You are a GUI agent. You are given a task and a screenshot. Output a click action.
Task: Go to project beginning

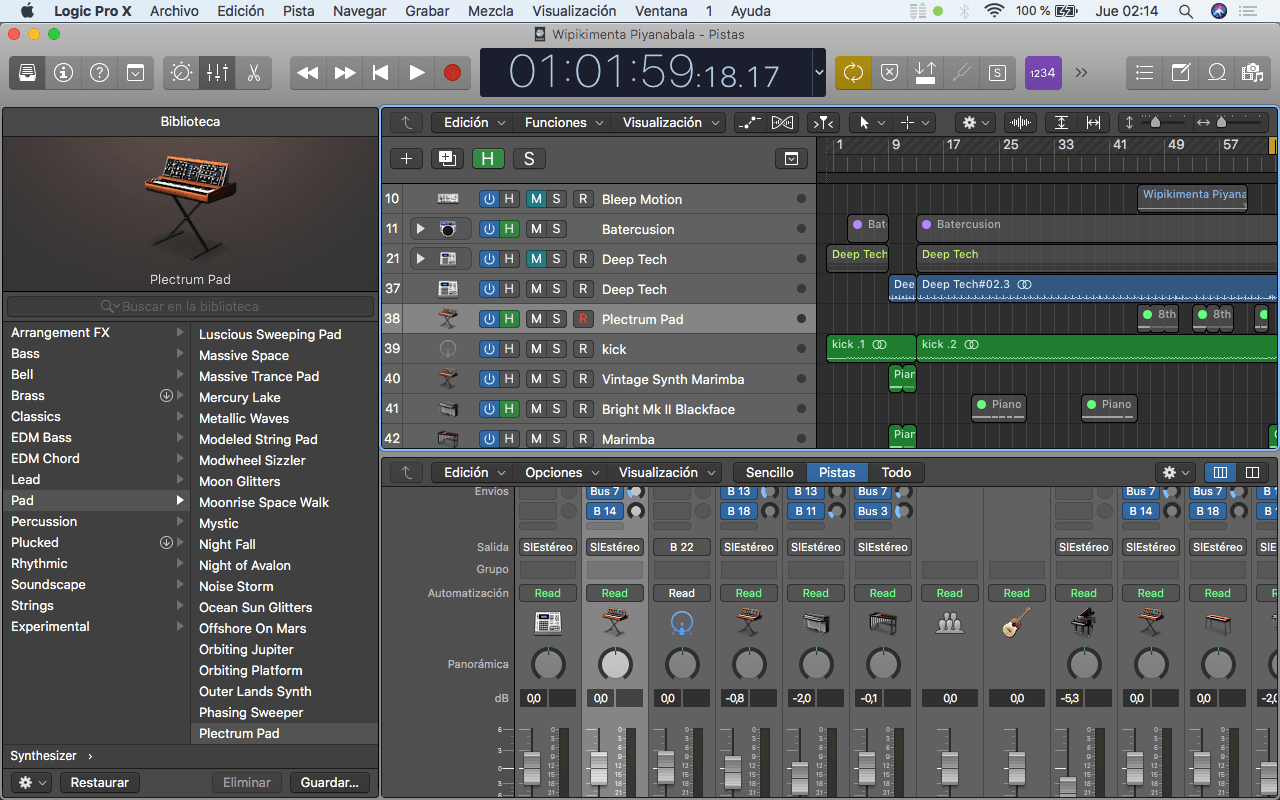click(380, 73)
